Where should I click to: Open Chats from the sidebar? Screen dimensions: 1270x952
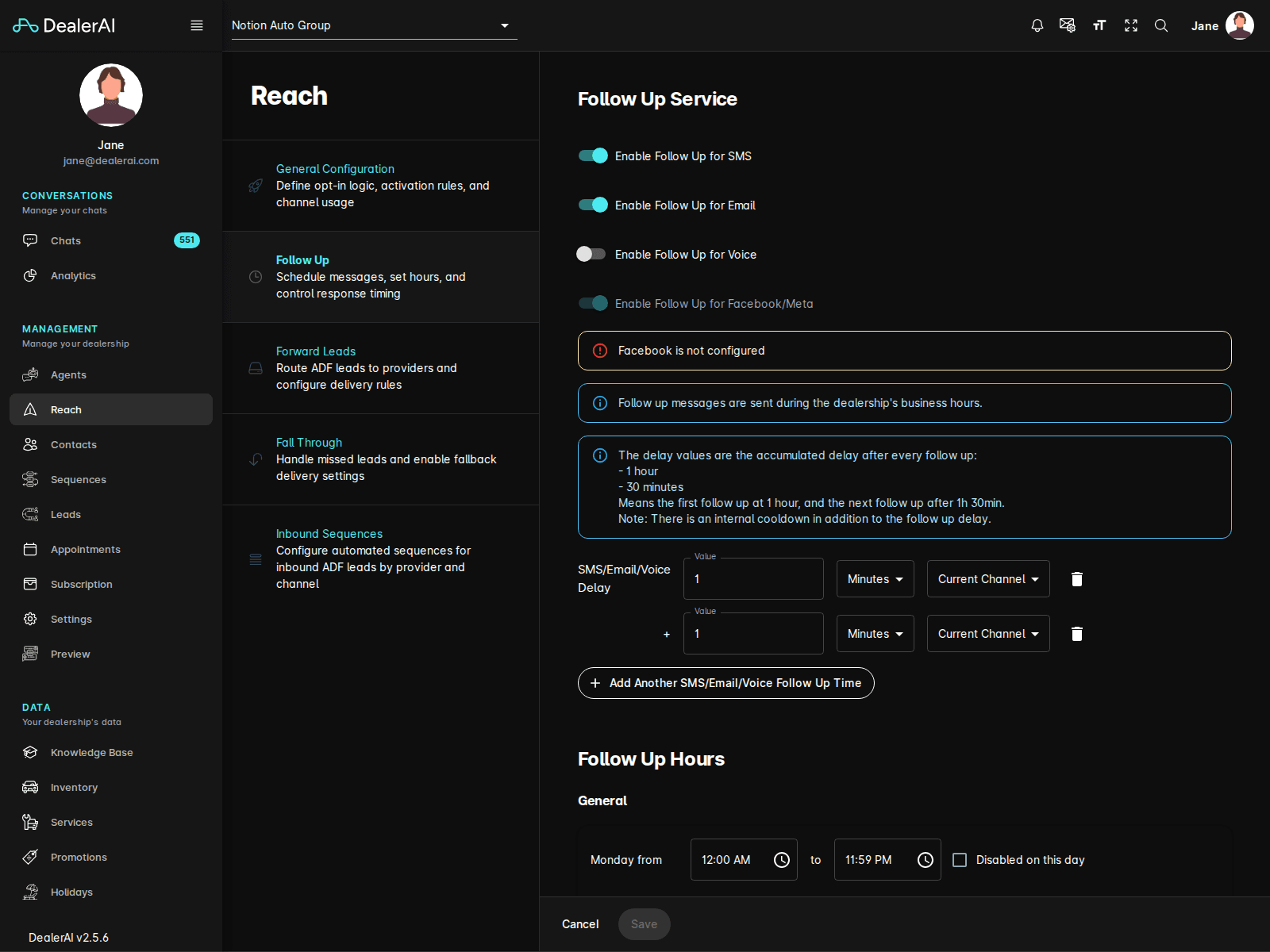coord(65,240)
